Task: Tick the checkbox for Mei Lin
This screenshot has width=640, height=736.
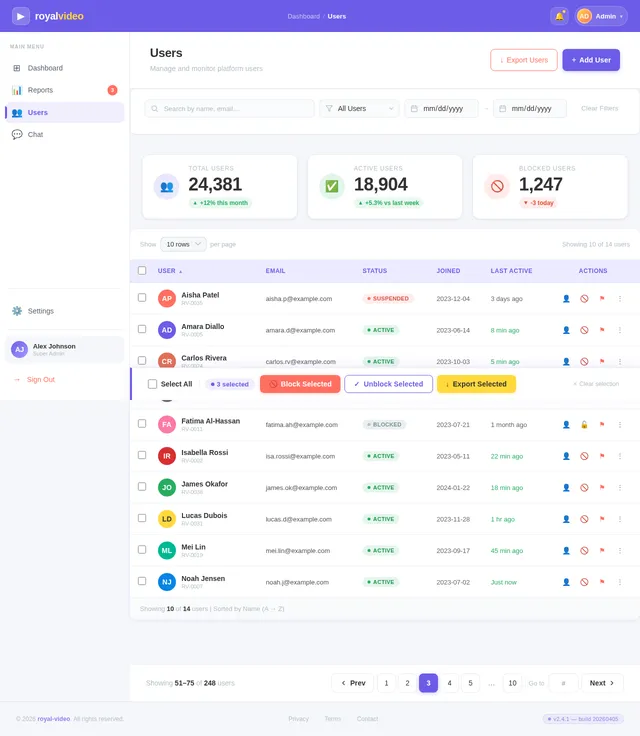Action: [x=142, y=550]
